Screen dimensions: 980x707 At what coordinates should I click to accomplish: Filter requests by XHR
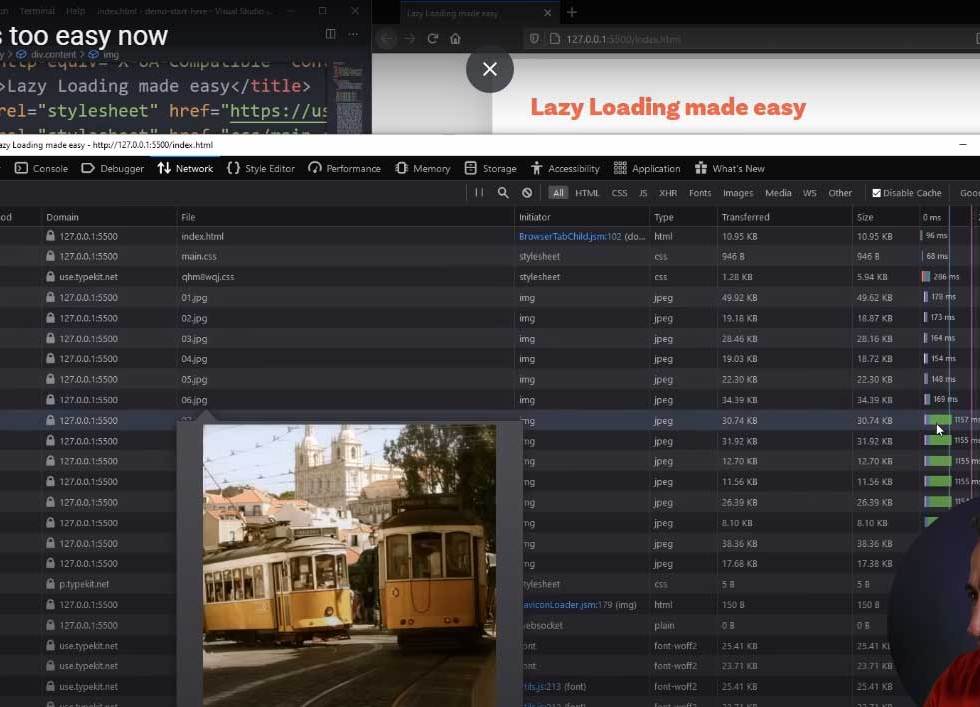pyautogui.click(x=667, y=193)
